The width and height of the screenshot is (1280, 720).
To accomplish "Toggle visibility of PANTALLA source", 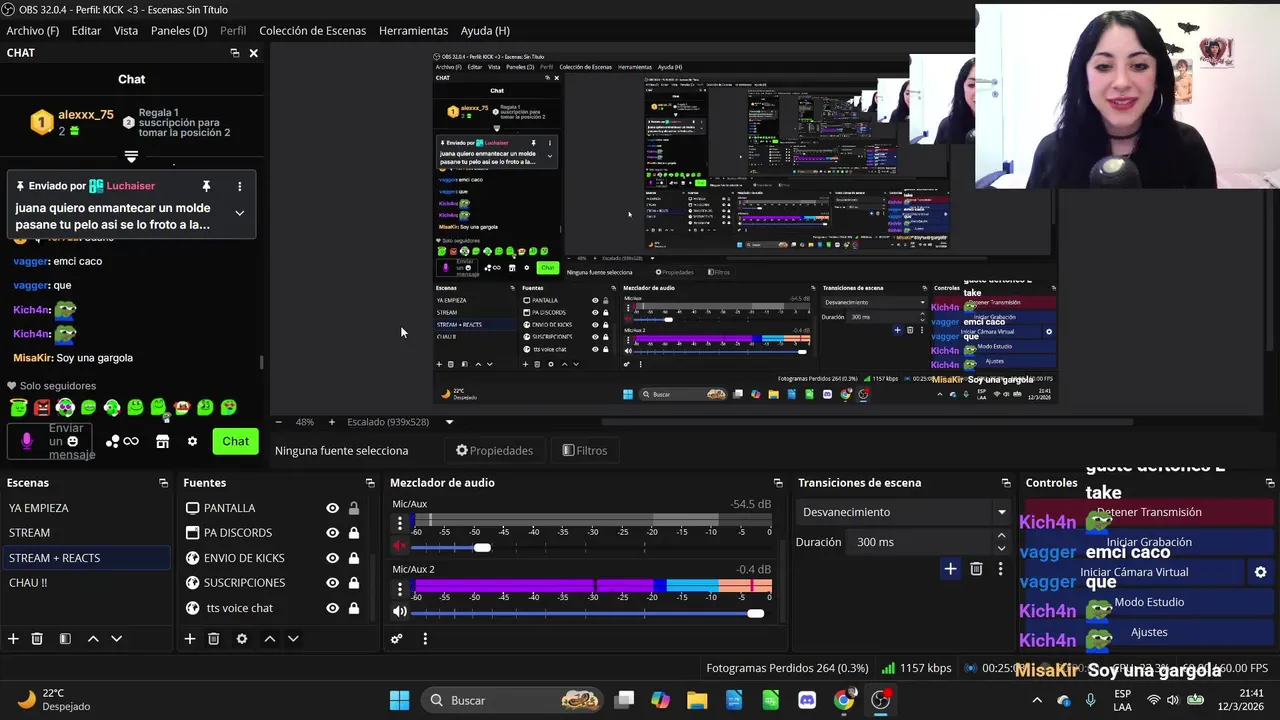I will (332, 508).
